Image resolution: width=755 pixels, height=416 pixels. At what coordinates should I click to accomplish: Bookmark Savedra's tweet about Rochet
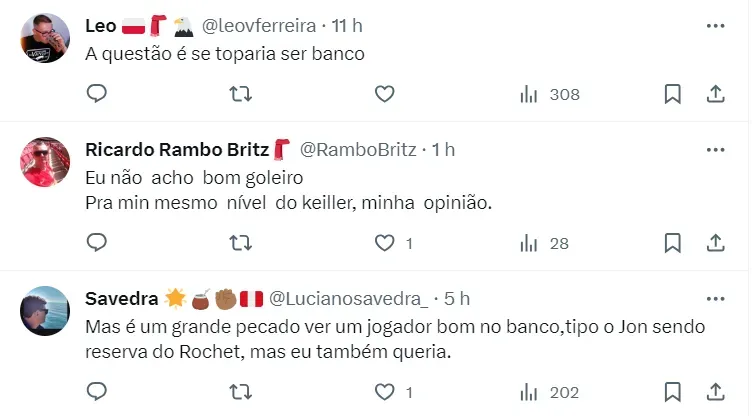tap(673, 390)
